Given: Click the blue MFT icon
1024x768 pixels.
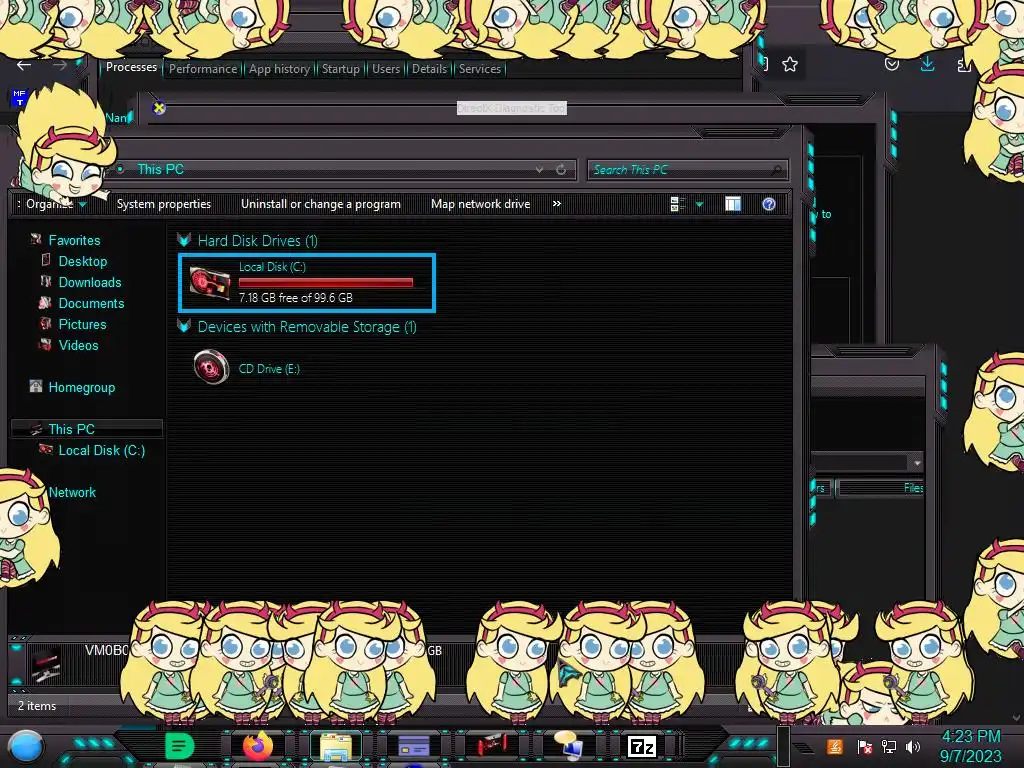Looking at the screenshot, I should tap(19, 98).
